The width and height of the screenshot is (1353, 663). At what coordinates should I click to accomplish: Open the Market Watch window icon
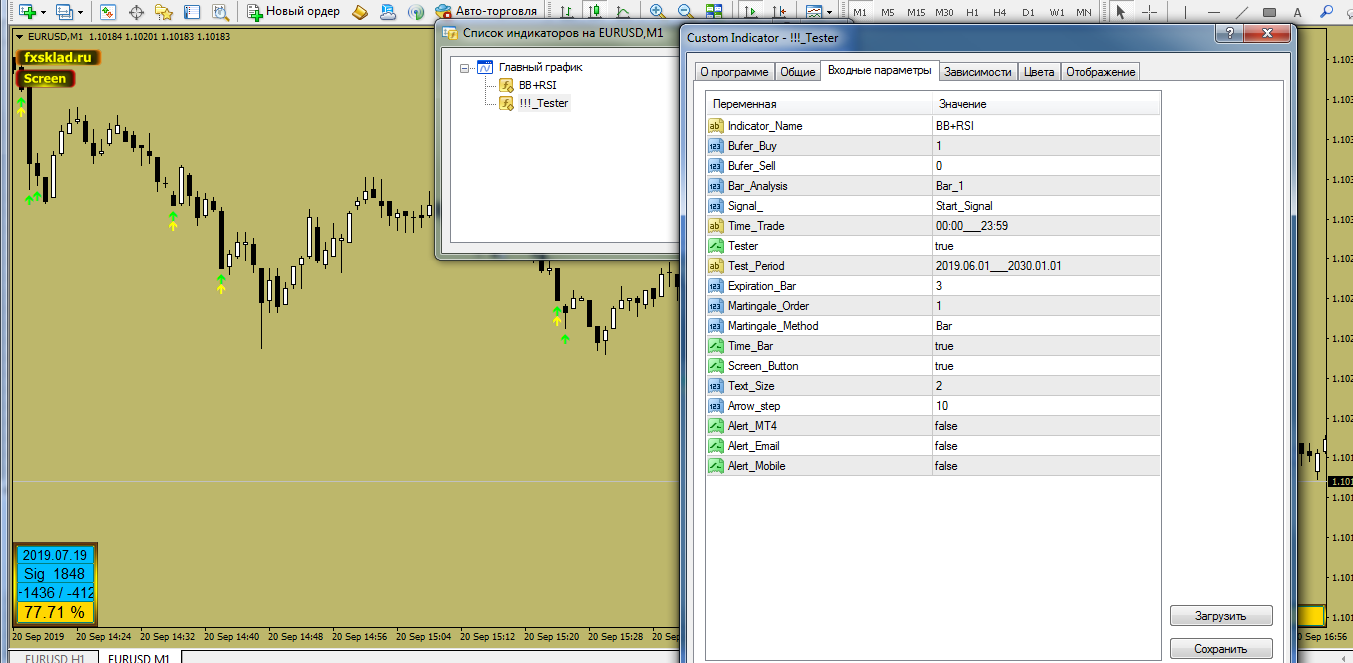[x=108, y=12]
